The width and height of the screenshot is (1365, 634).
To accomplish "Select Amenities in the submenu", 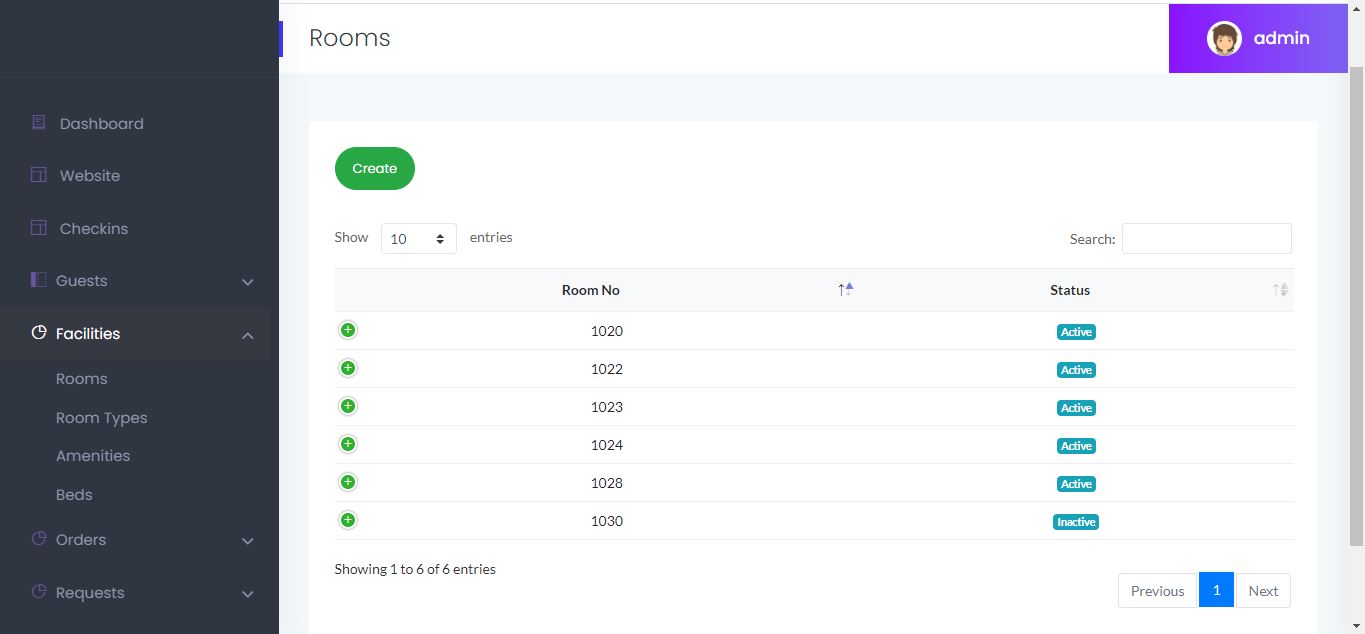I will tap(93, 456).
